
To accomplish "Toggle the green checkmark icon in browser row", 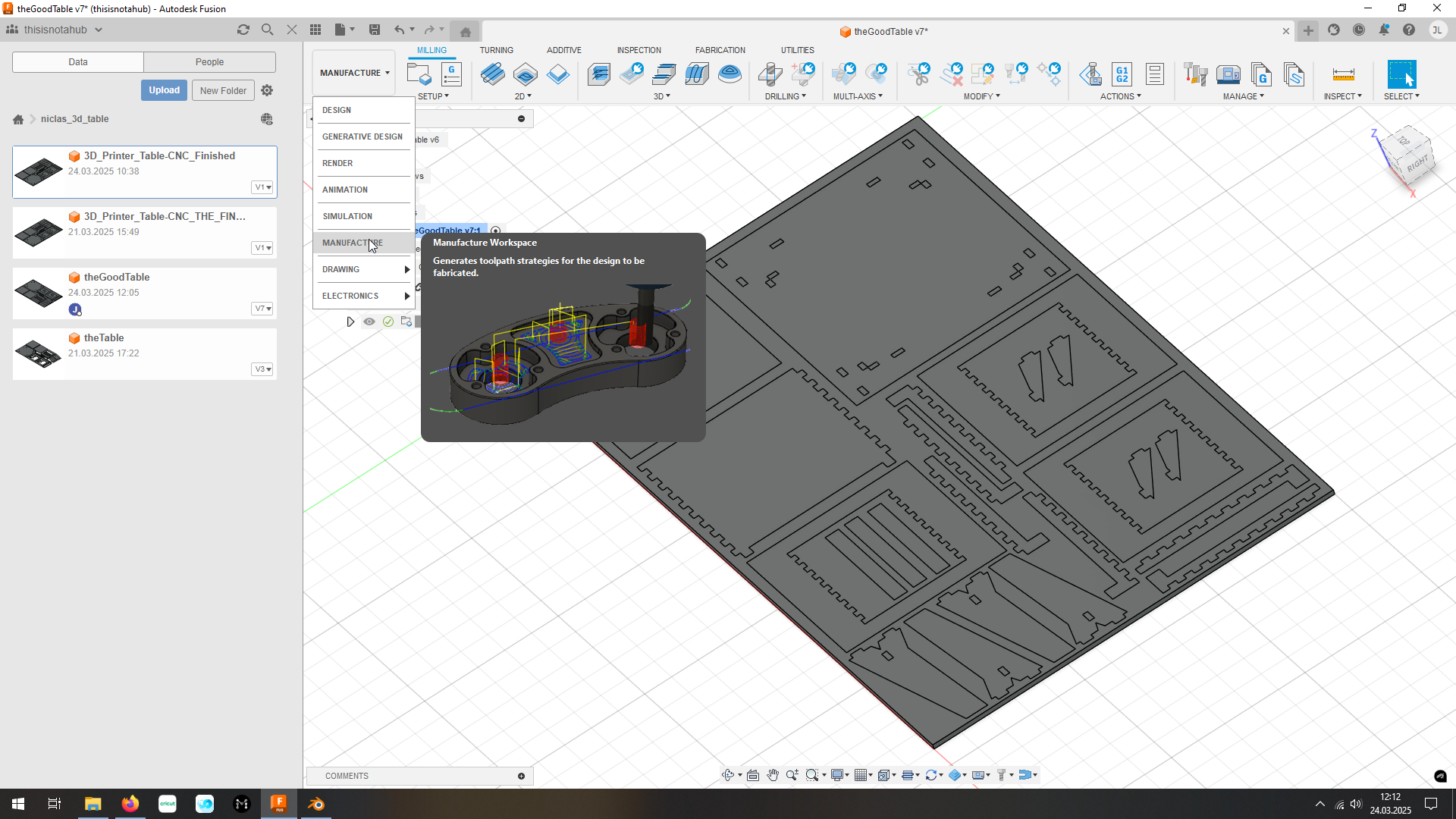I will 388,322.
